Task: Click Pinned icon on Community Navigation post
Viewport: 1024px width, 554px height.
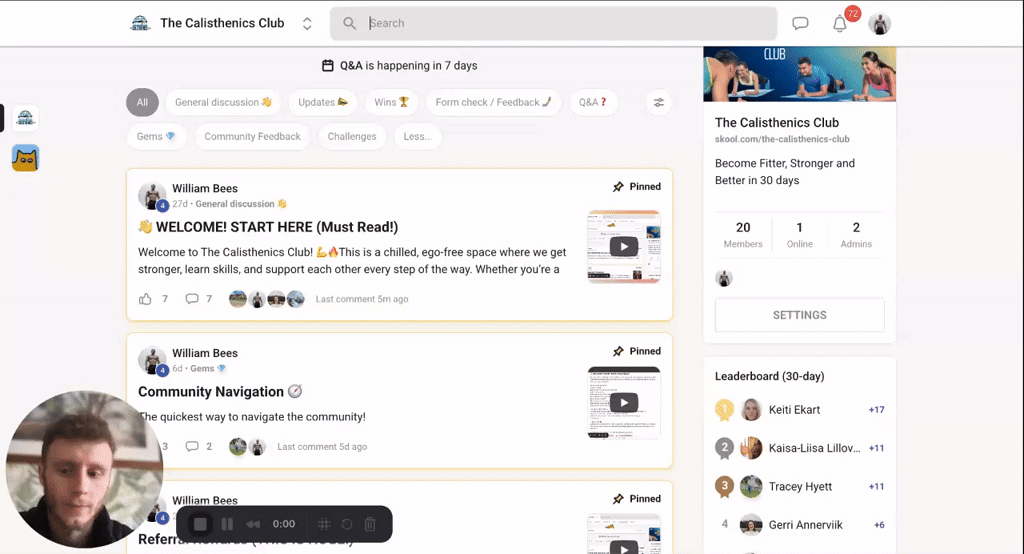Action: tap(618, 351)
